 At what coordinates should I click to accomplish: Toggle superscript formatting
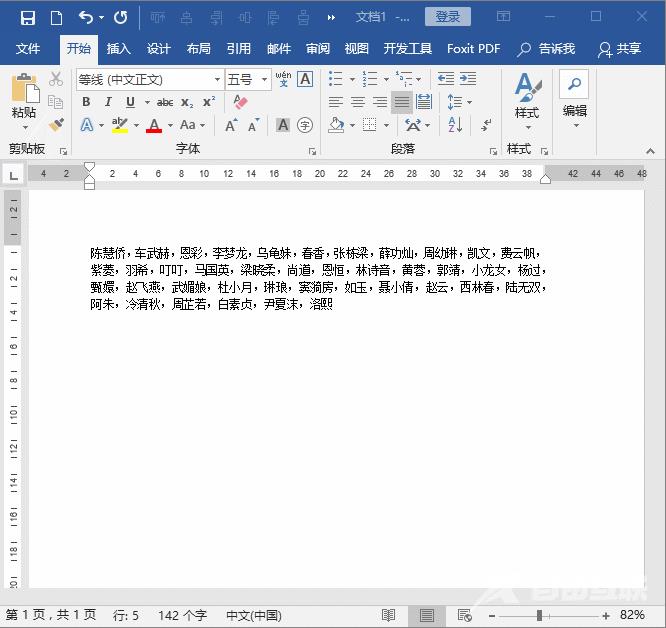[209, 102]
